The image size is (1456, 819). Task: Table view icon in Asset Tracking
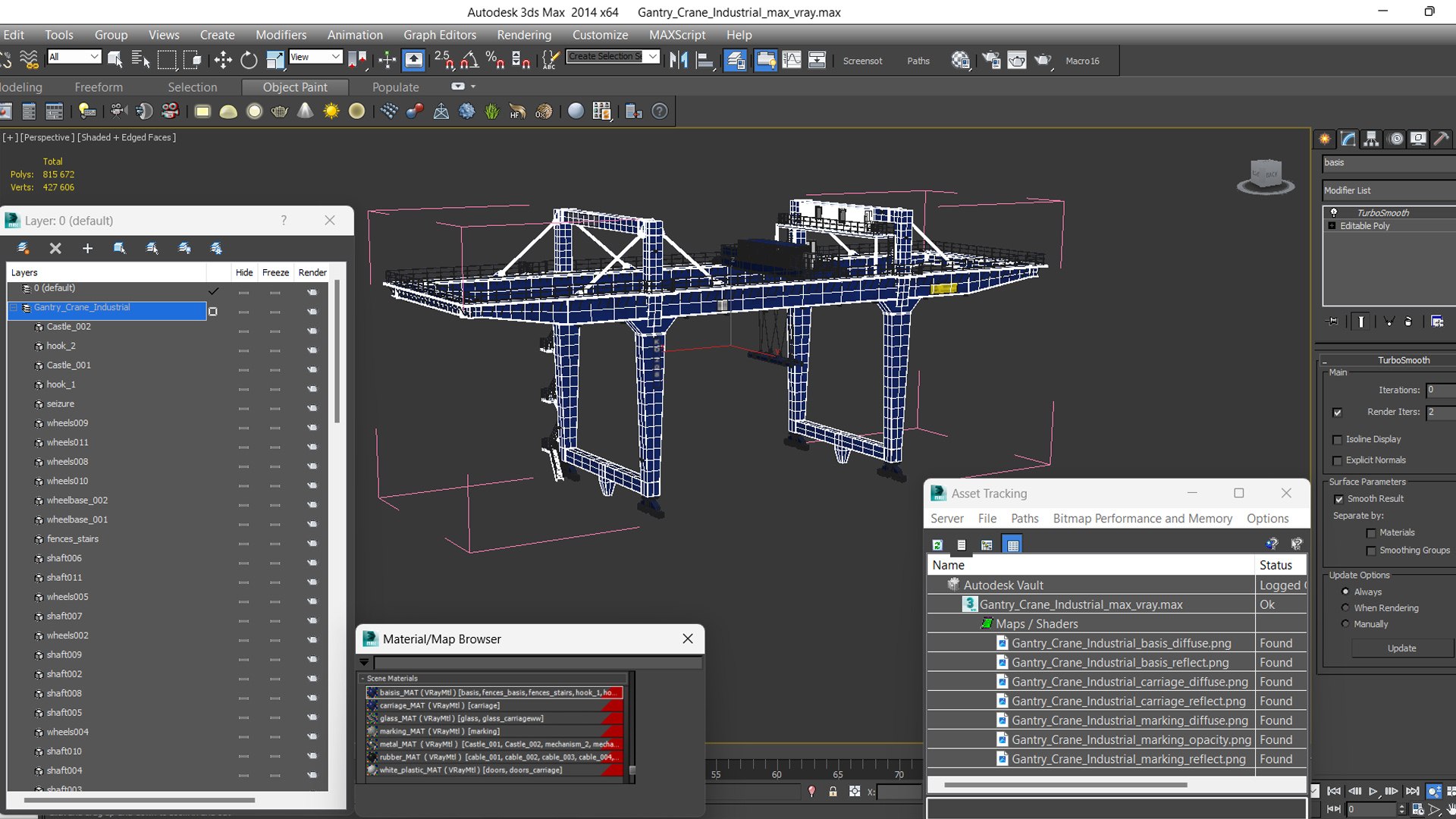pos(1012,544)
